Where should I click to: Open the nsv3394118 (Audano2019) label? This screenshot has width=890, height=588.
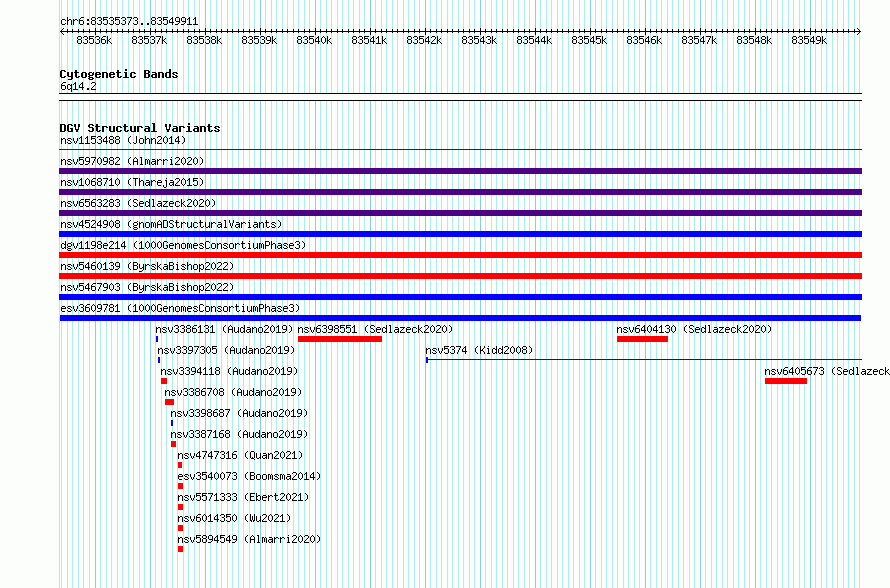tap(229, 371)
